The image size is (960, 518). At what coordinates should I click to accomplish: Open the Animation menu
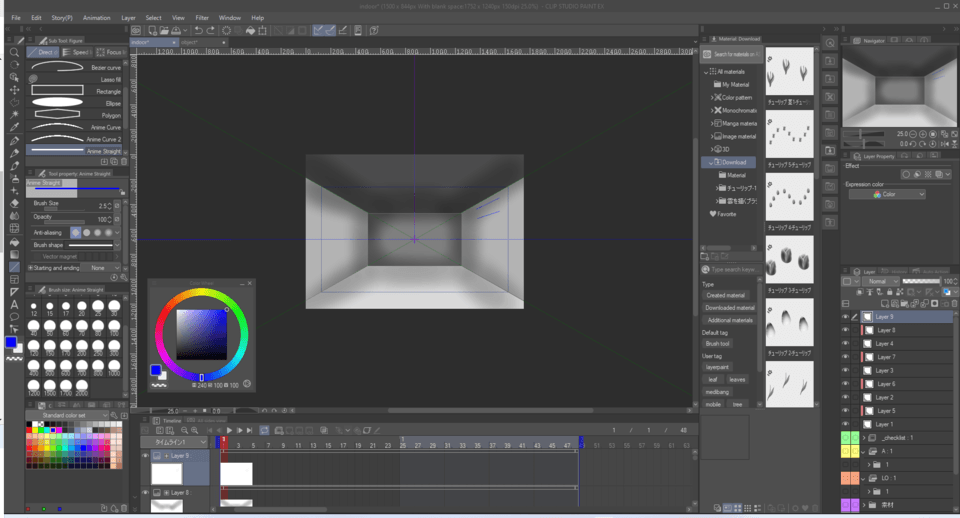(97, 18)
